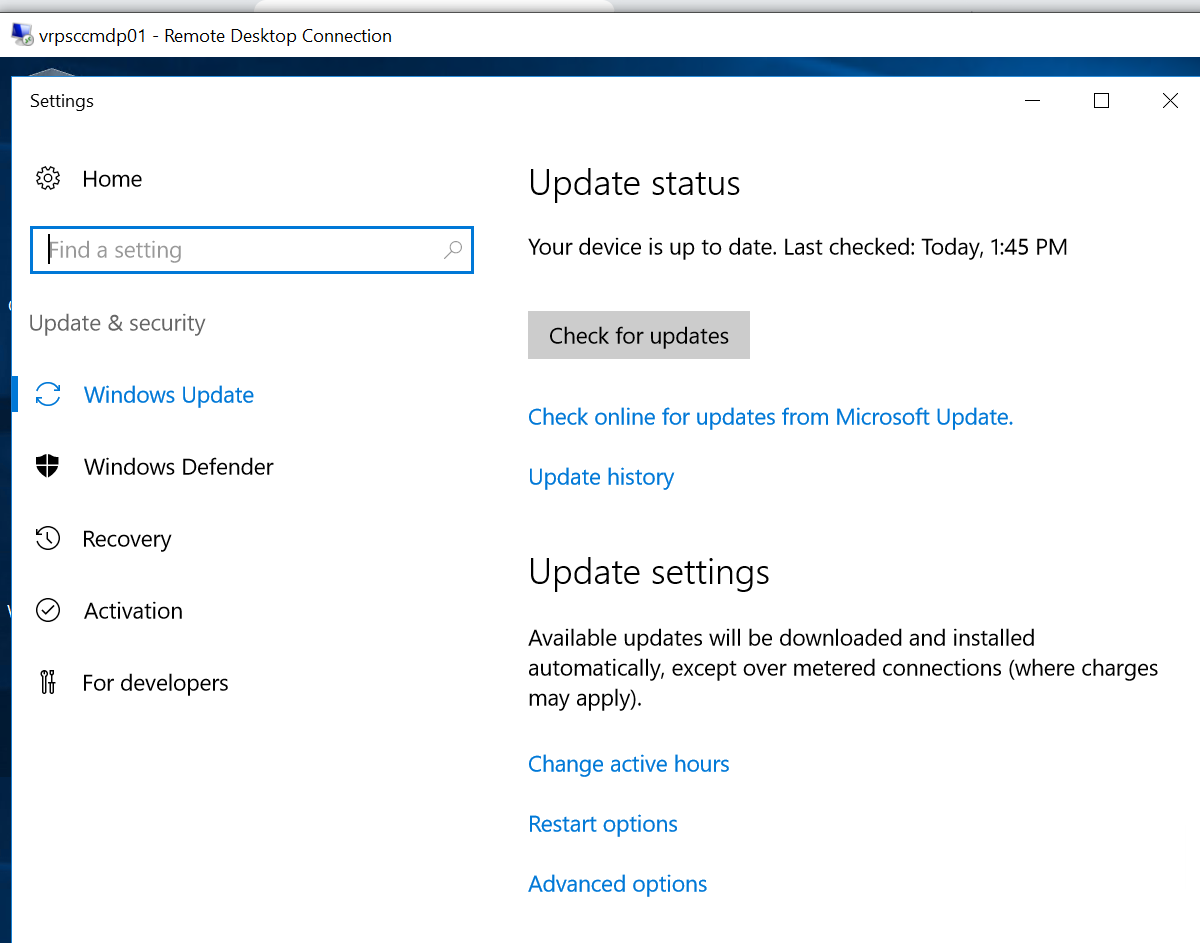This screenshot has width=1200, height=943.
Task: Open Windows Defender settings
Action: click(179, 467)
